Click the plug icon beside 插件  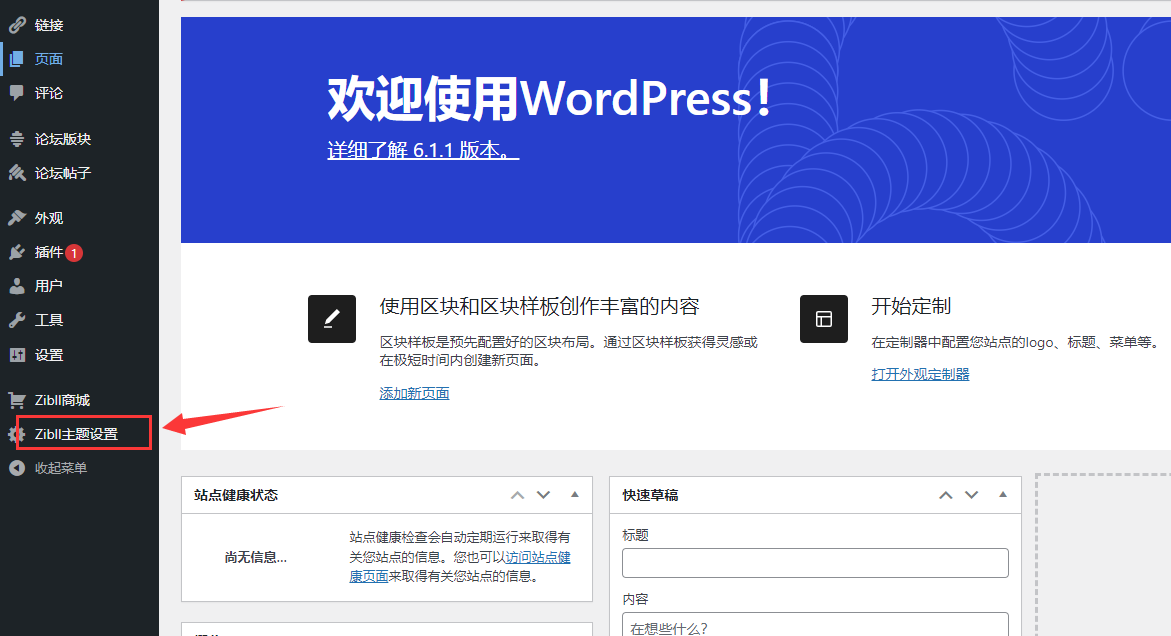tap(17, 252)
